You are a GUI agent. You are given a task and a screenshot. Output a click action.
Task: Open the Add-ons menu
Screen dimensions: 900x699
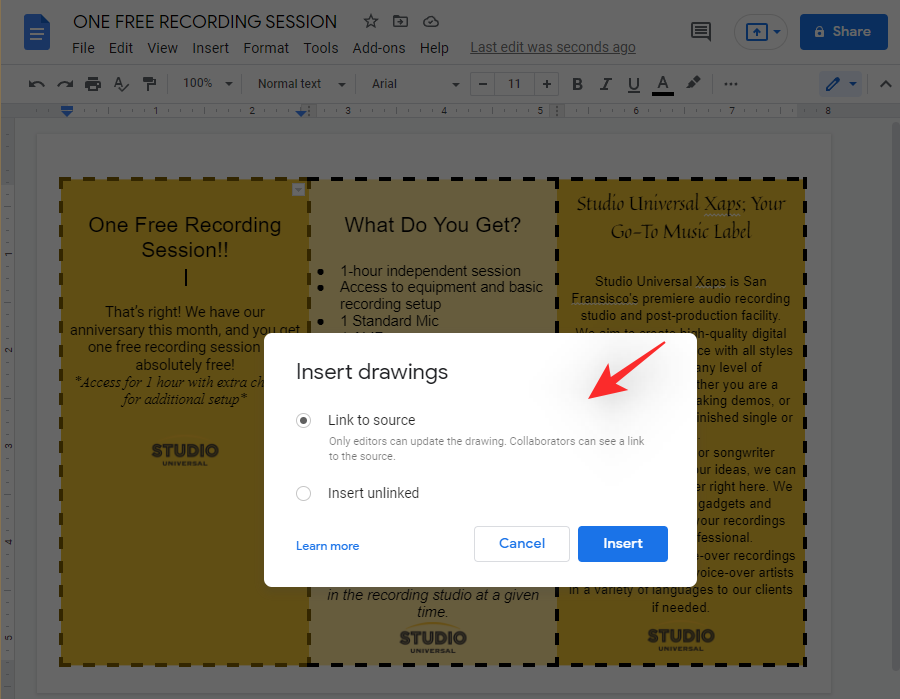click(379, 48)
